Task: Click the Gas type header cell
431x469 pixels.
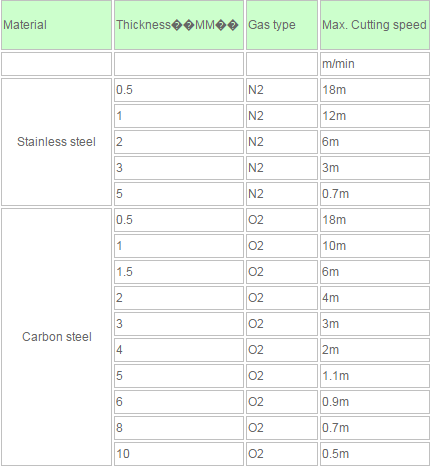Action: pos(282,25)
